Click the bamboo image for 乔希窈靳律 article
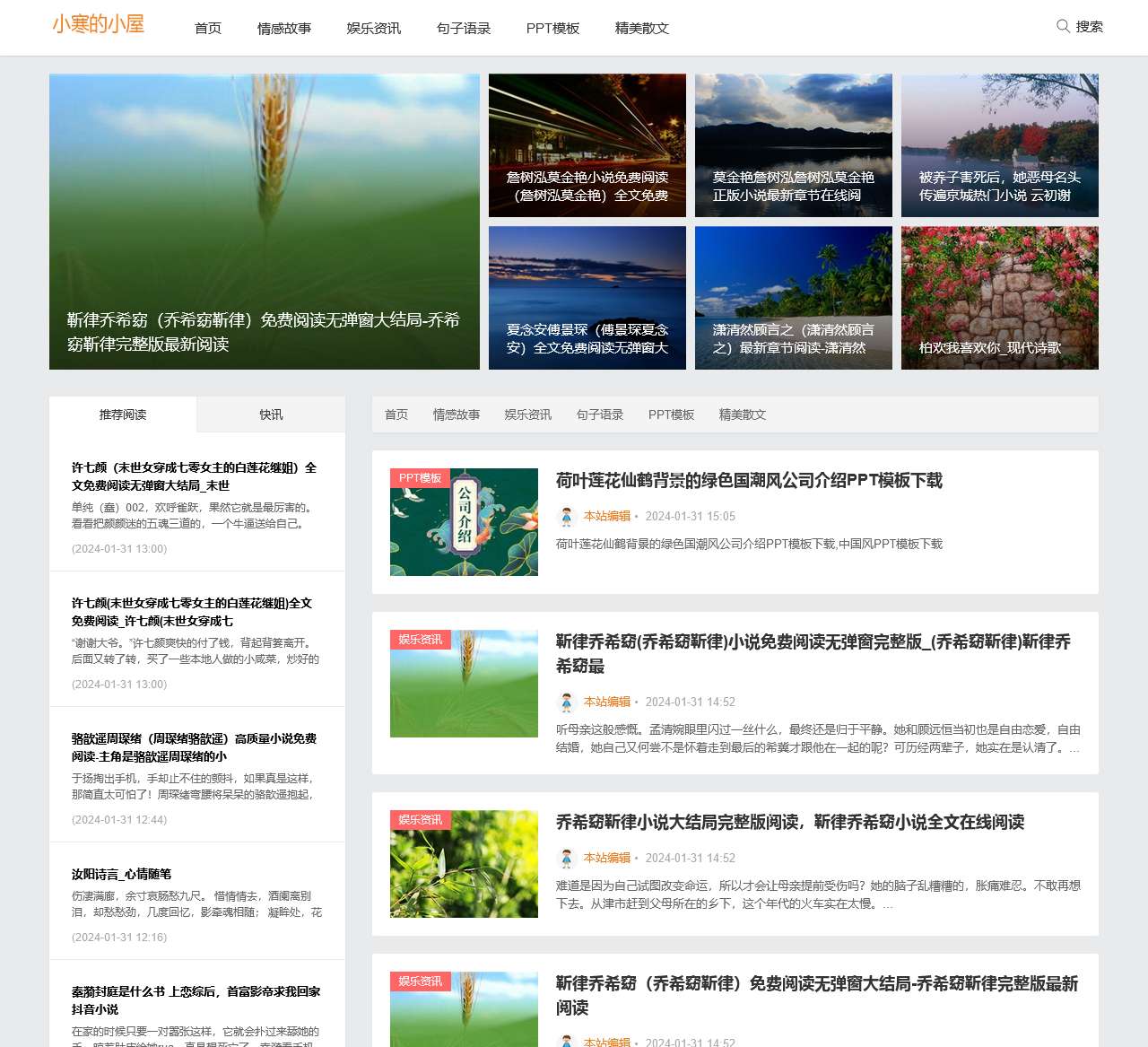 click(464, 863)
